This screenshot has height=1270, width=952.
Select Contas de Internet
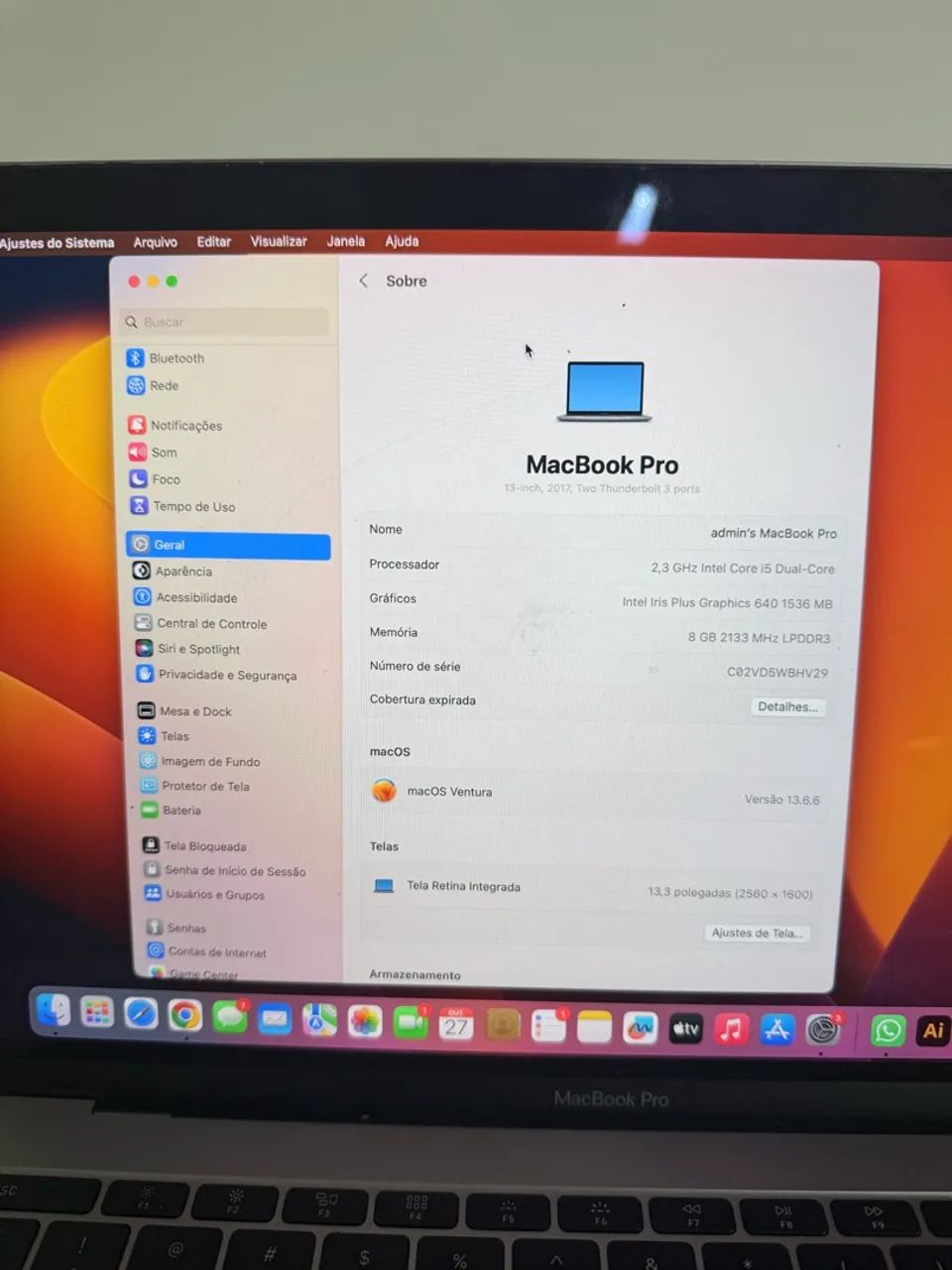(x=206, y=952)
